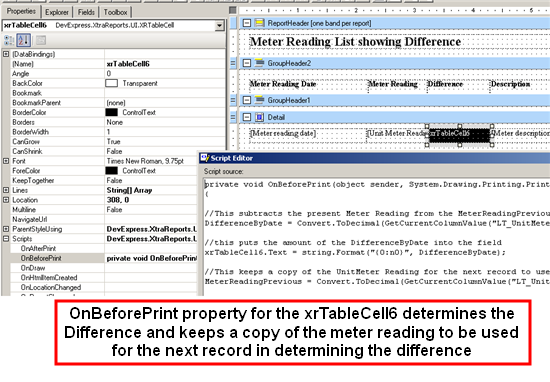Image resolution: width=550 pixels, height=382 pixels.
Task: Select the OnAfterPrint script property
Action: click(39, 248)
